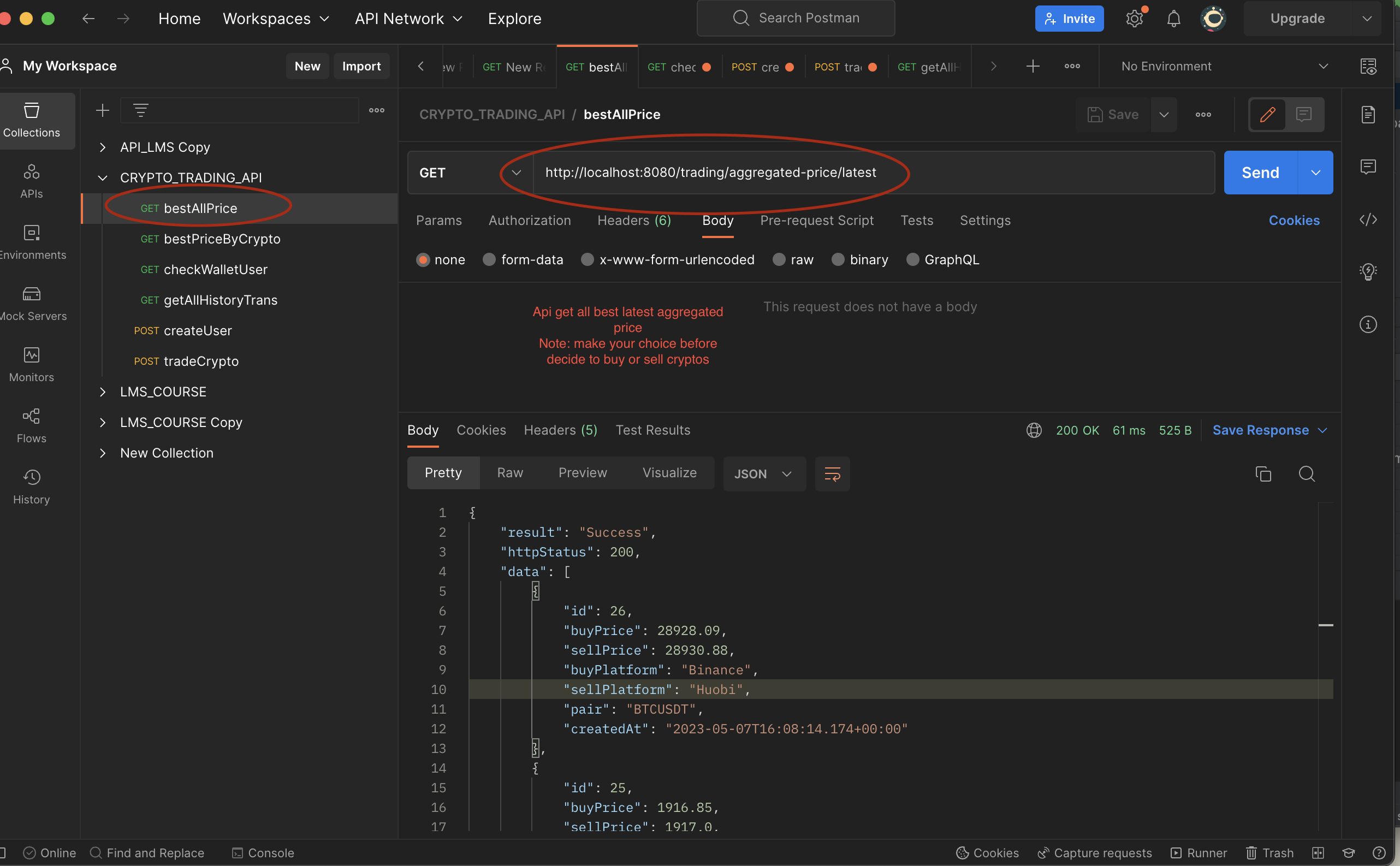Open the Cookies link in request
Image resolution: width=1400 pixels, height=866 pixels.
click(1294, 221)
